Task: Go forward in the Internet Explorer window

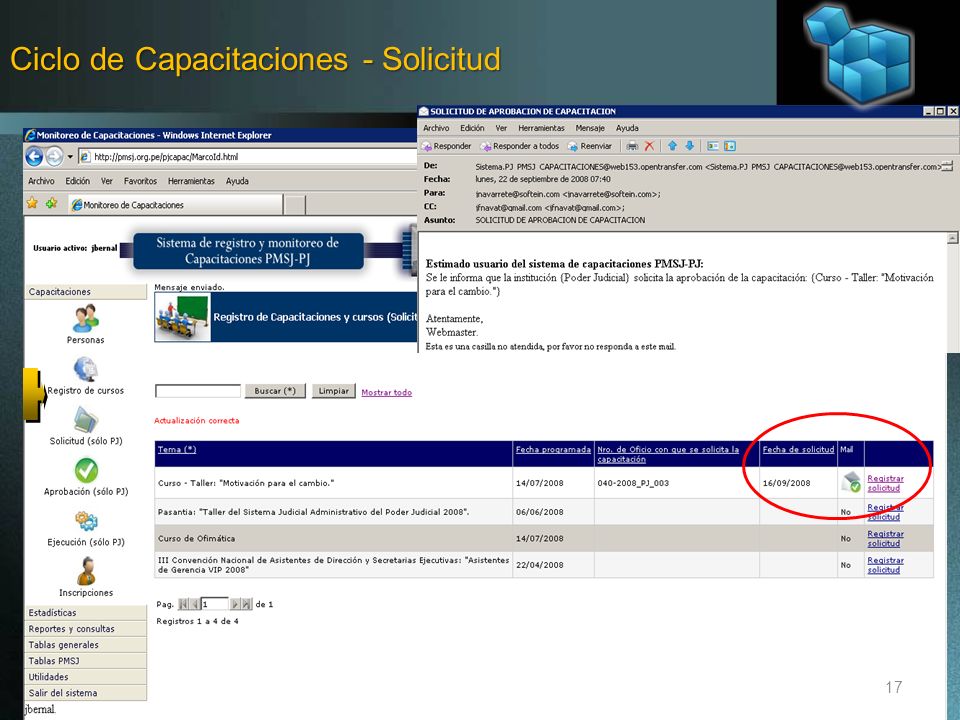Action: [x=54, y=157]
